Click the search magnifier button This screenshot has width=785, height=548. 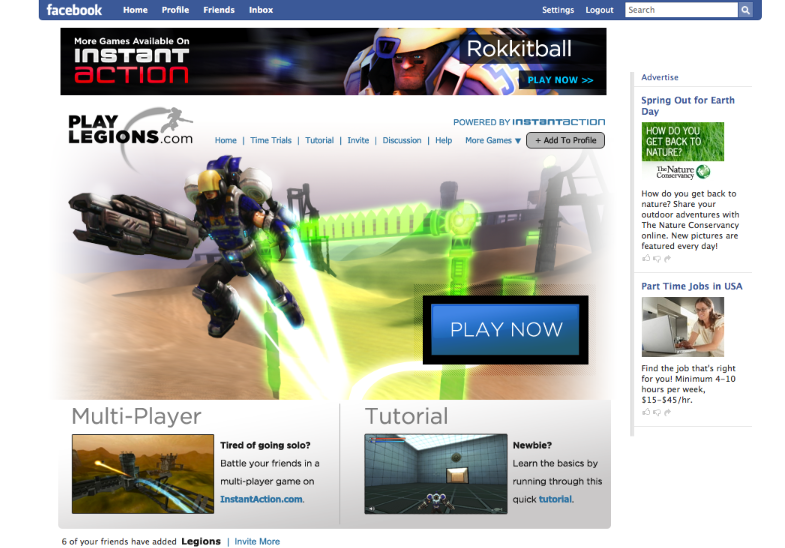point(745,10)
